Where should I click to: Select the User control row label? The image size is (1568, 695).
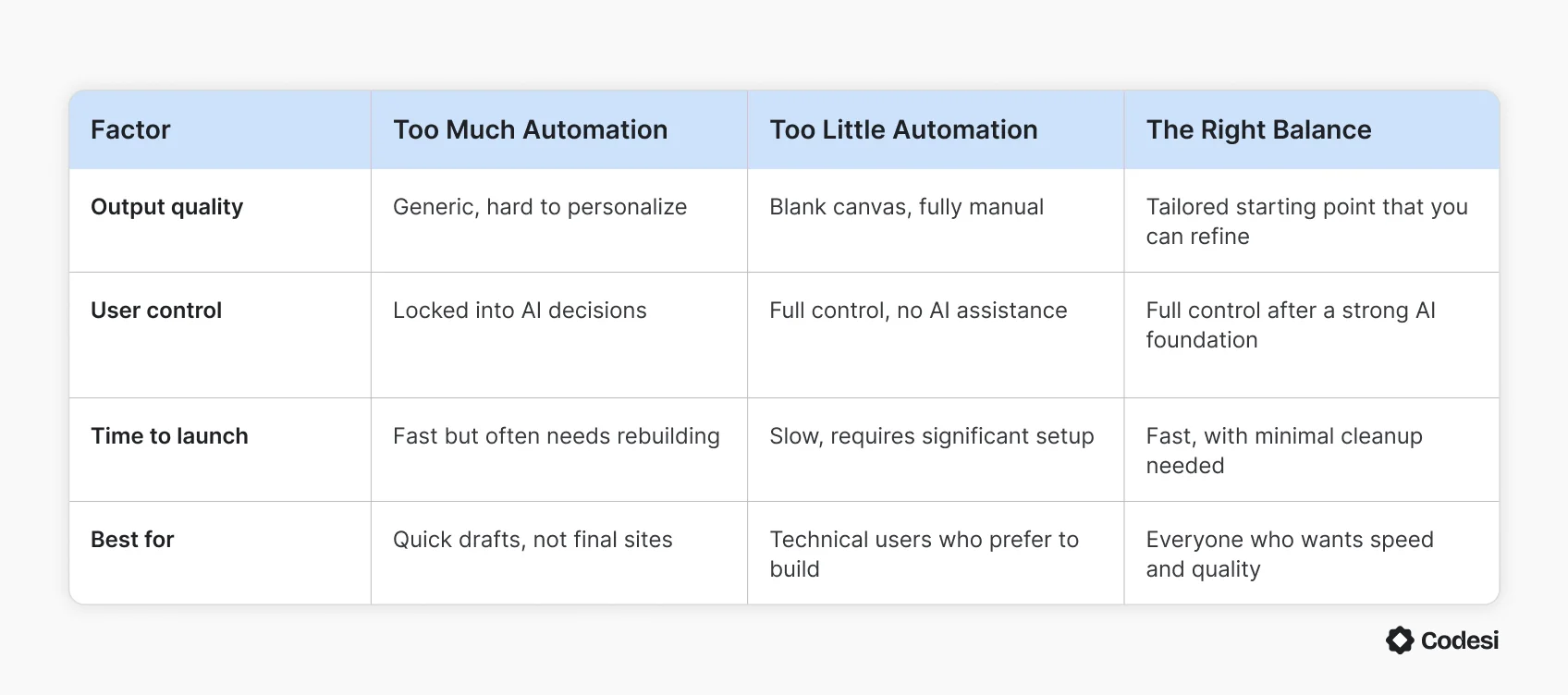point(156,311)
